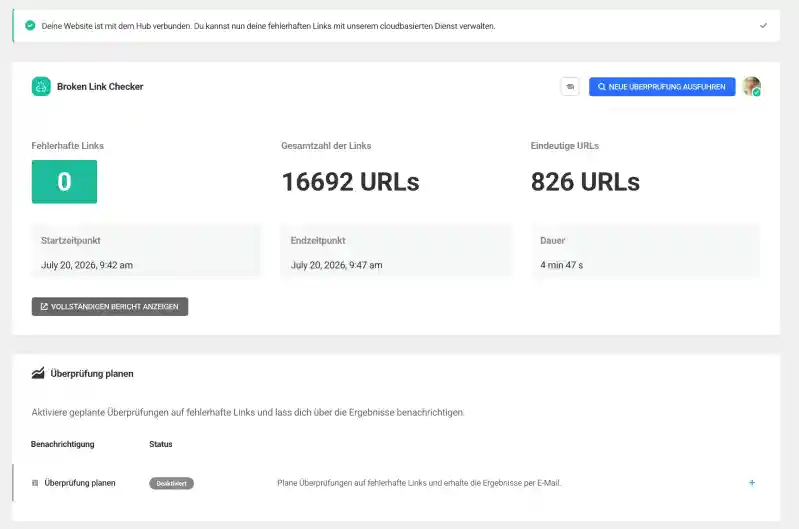The width and height of the screenshot is (799, 529).
Task: Click the chart icon beside Überprüfung planen heading
Action: click(38, 374)
